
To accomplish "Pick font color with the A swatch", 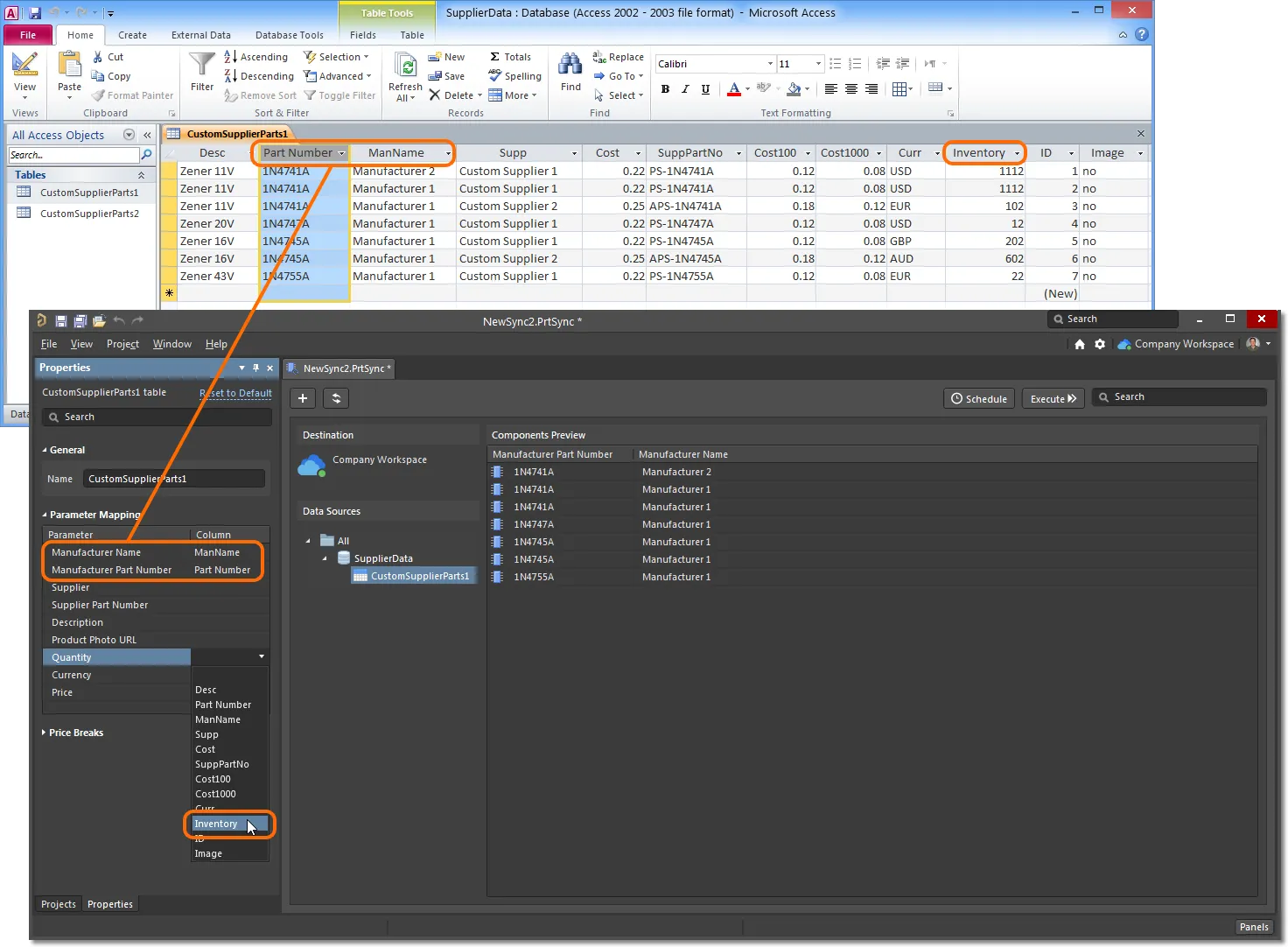I will tap(734, 88).
